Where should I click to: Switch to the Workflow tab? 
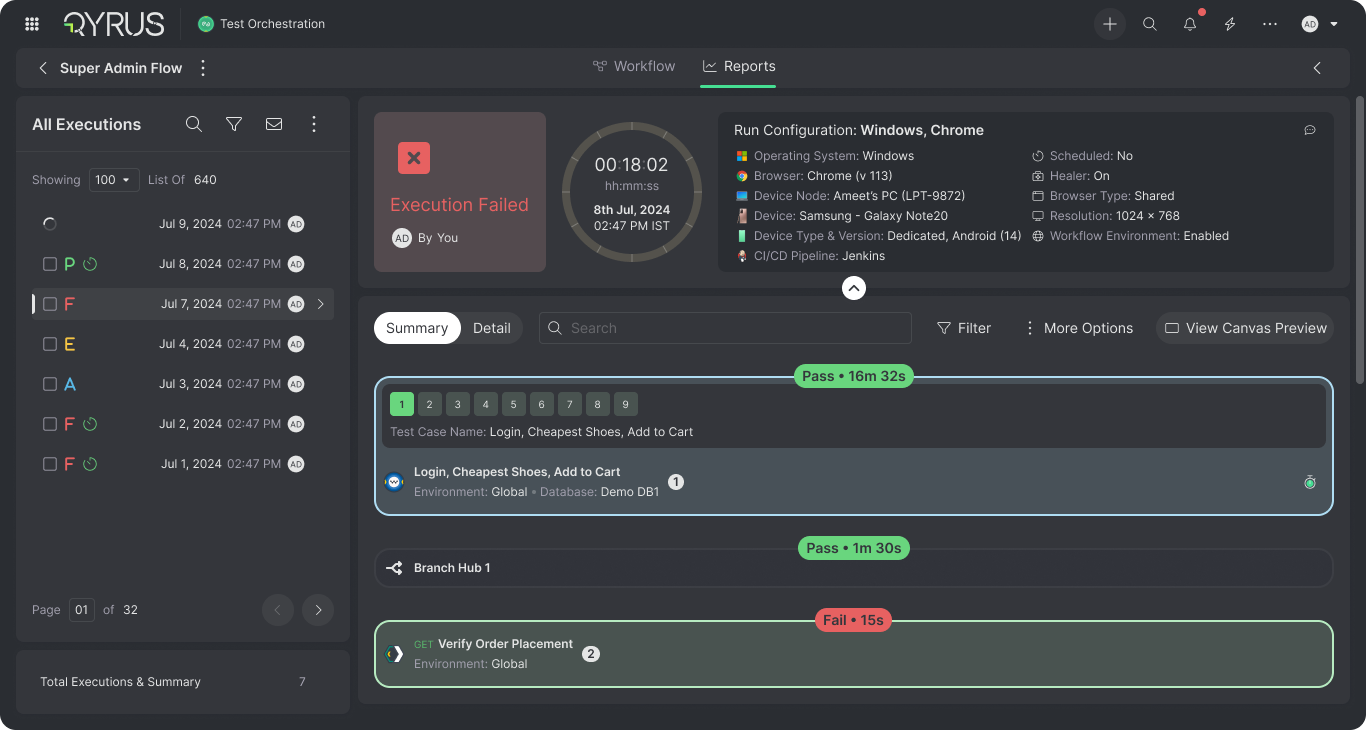(634, 66)
